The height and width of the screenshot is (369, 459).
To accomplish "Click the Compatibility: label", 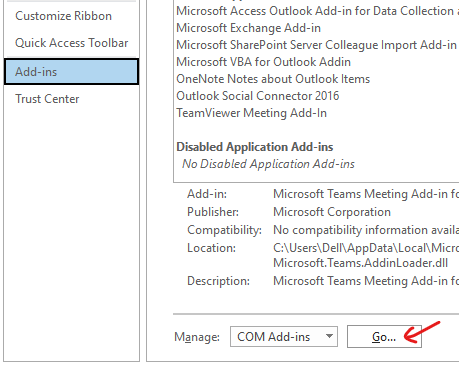I will point(224,230).
